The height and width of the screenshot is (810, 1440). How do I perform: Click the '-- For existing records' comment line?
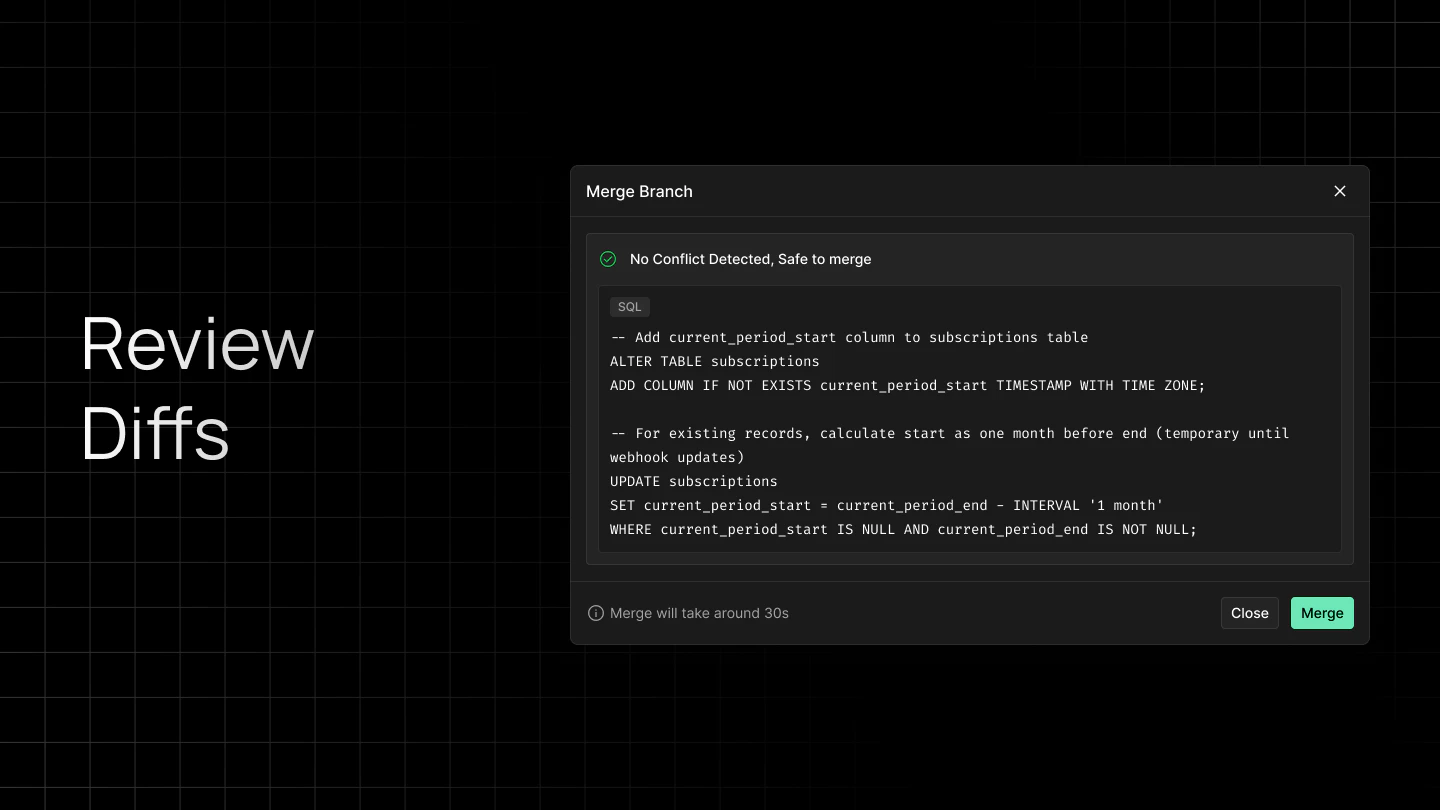click(x=950, y=433)
